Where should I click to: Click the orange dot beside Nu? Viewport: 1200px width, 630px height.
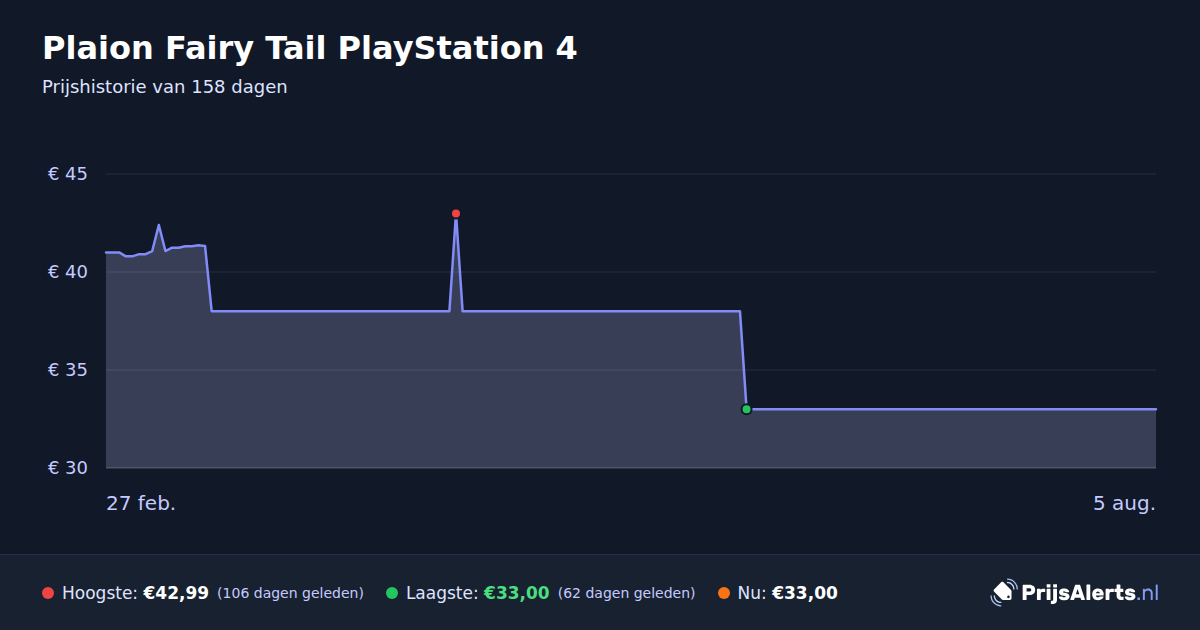[x=724, y=593]
